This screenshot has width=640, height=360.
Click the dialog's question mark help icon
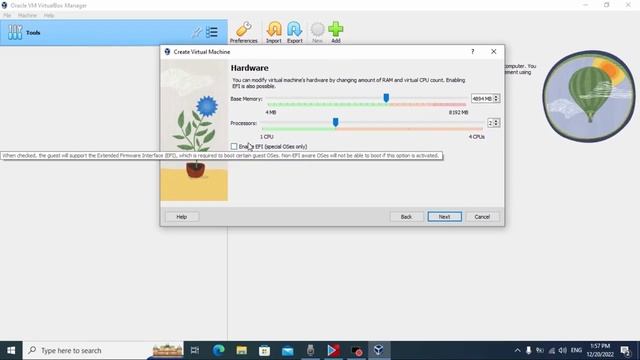click(473, 52)
